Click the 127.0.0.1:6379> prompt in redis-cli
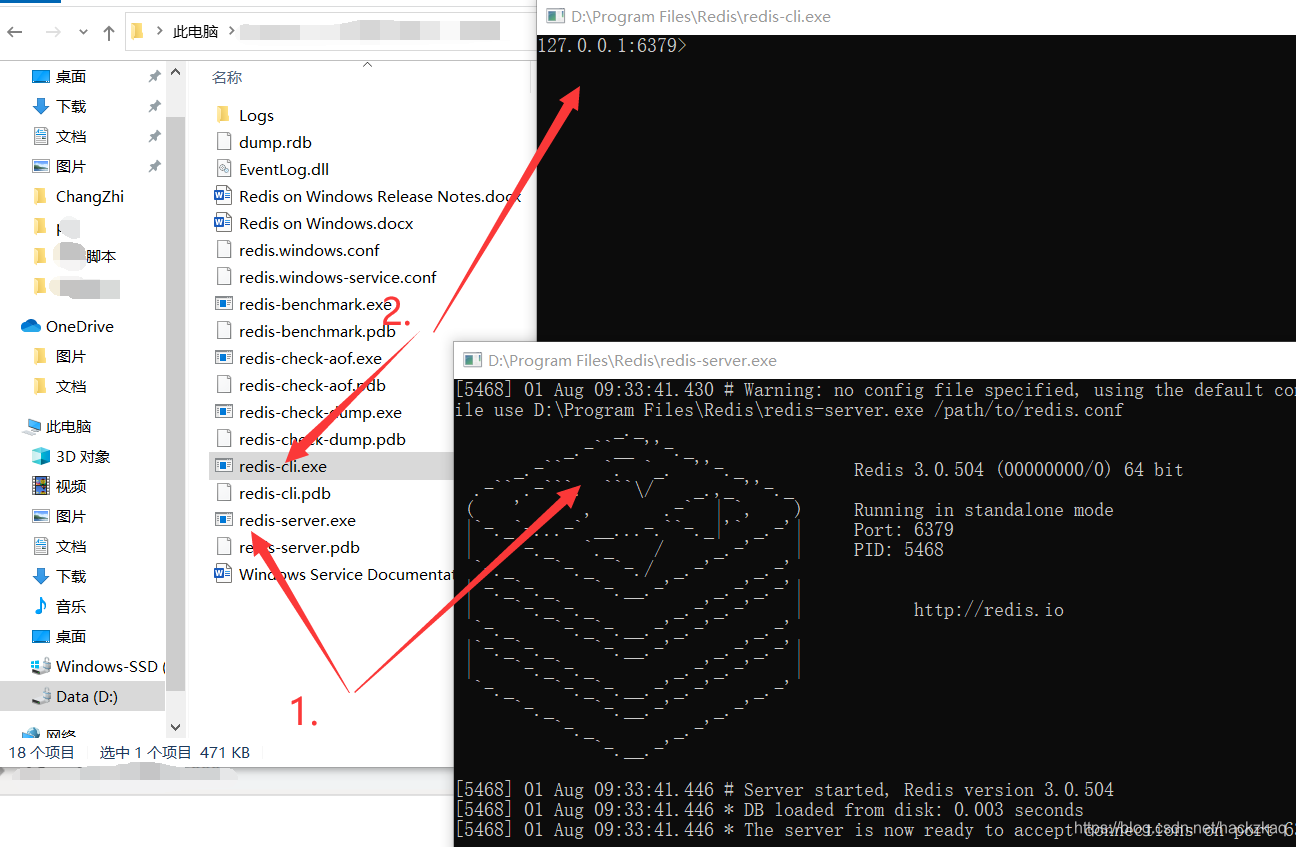Viewport: 1296px width, 847px height. click(x=612, y=45)
